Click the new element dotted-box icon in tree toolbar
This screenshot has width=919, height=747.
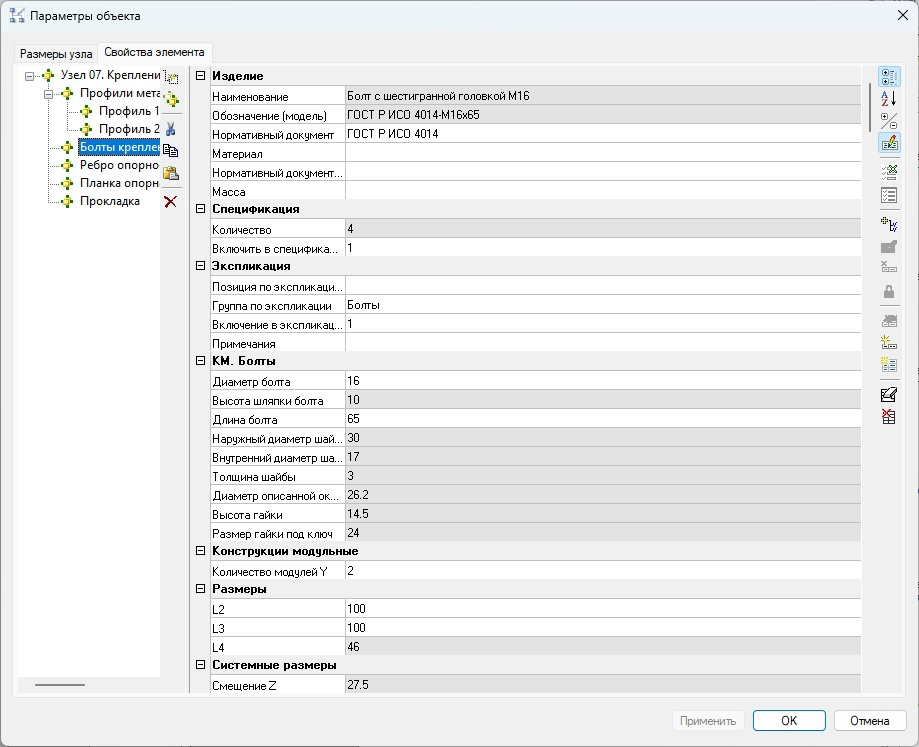click(171, 77)
